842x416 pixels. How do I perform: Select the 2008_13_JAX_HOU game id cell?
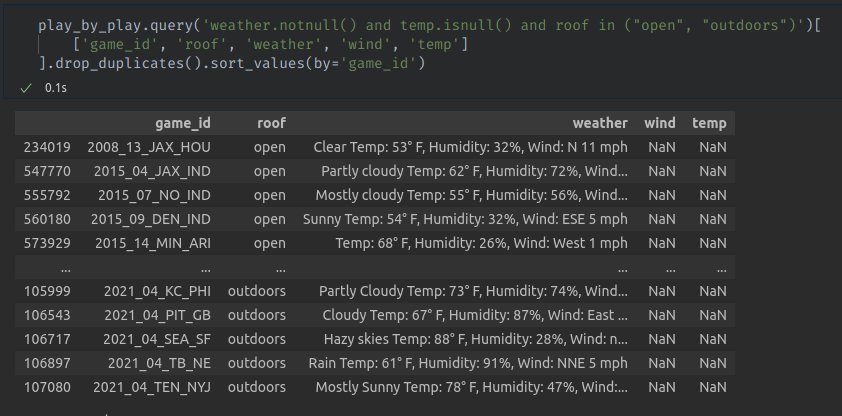[149, 147]
